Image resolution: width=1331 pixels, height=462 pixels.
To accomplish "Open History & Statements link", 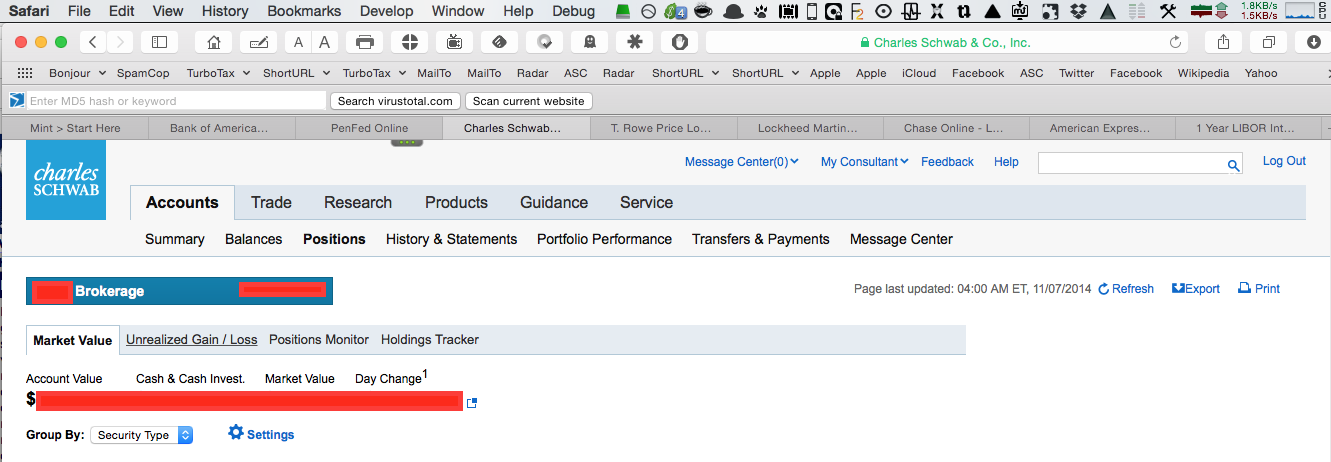I will (x=451, y=239).
